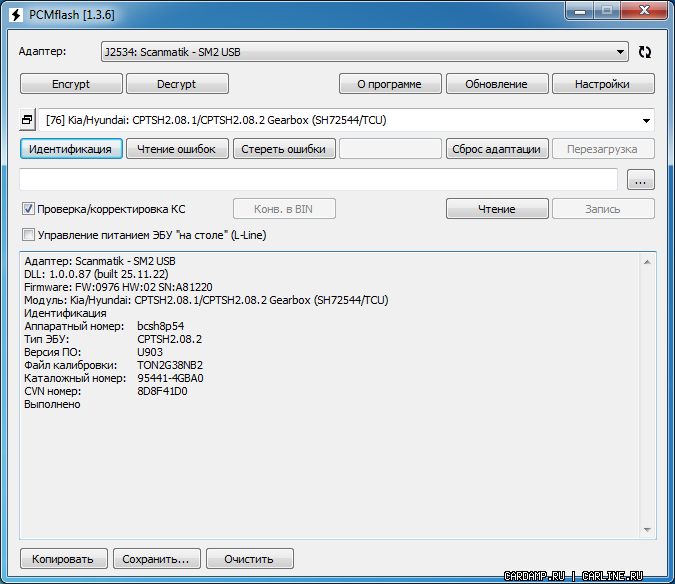675x584 pixels.
Task: Open the Настройки settings
Action: pos(603,84)
